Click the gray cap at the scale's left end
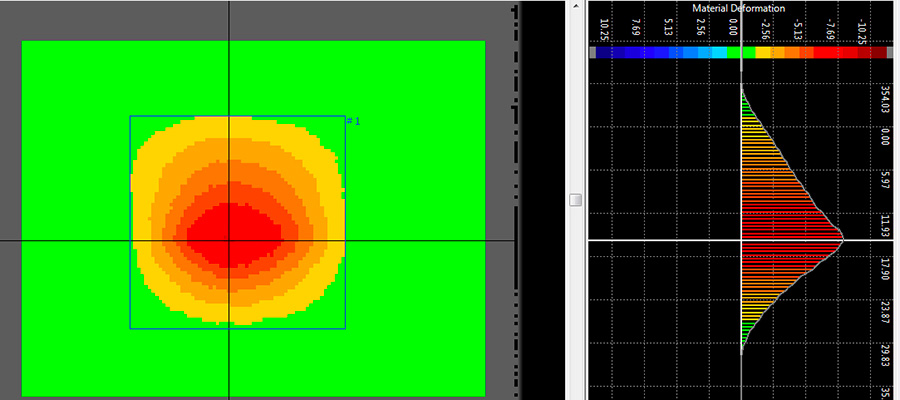Image resolution: width=900 pixels, height=400 pixels. tap(594, 52)
